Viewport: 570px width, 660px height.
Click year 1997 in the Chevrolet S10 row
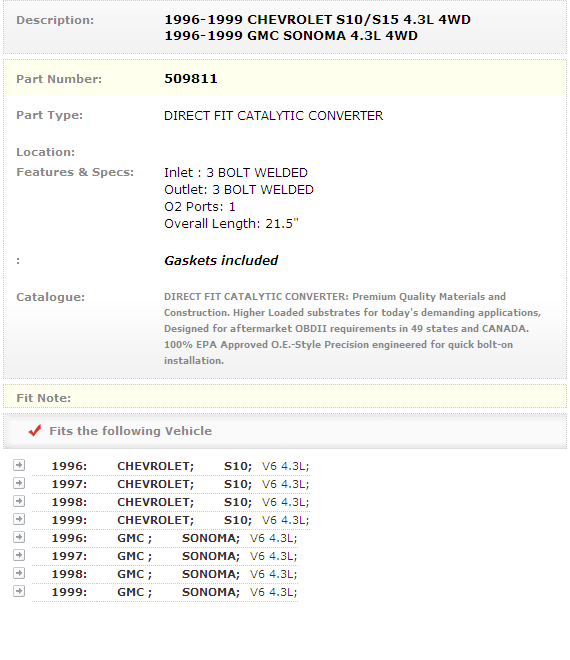coord(69,484)
